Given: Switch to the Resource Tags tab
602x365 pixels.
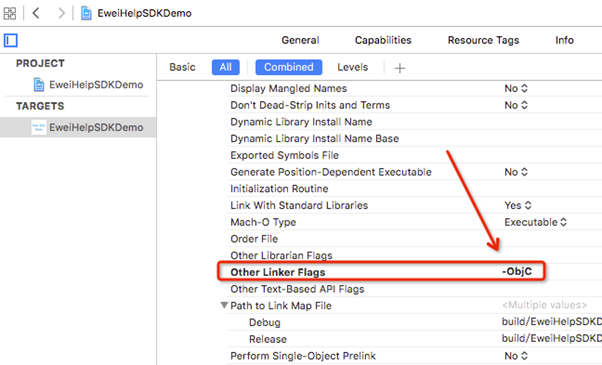Looking at the screenshot, I should tap(483, 40).
